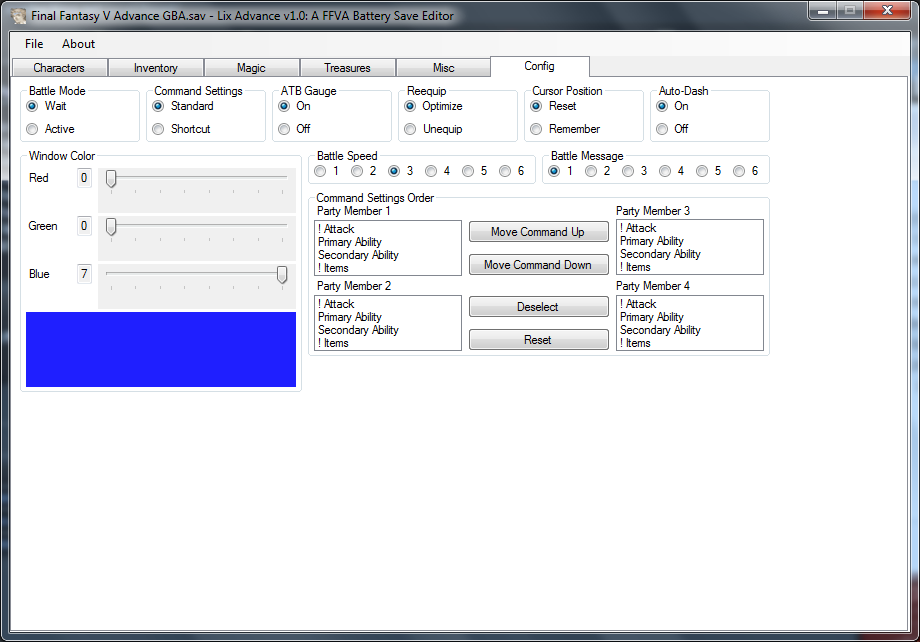This screenshot has height=642, width=920.
Task: Select Secondary Ability for Party Member 4
Action: [690, 330]
